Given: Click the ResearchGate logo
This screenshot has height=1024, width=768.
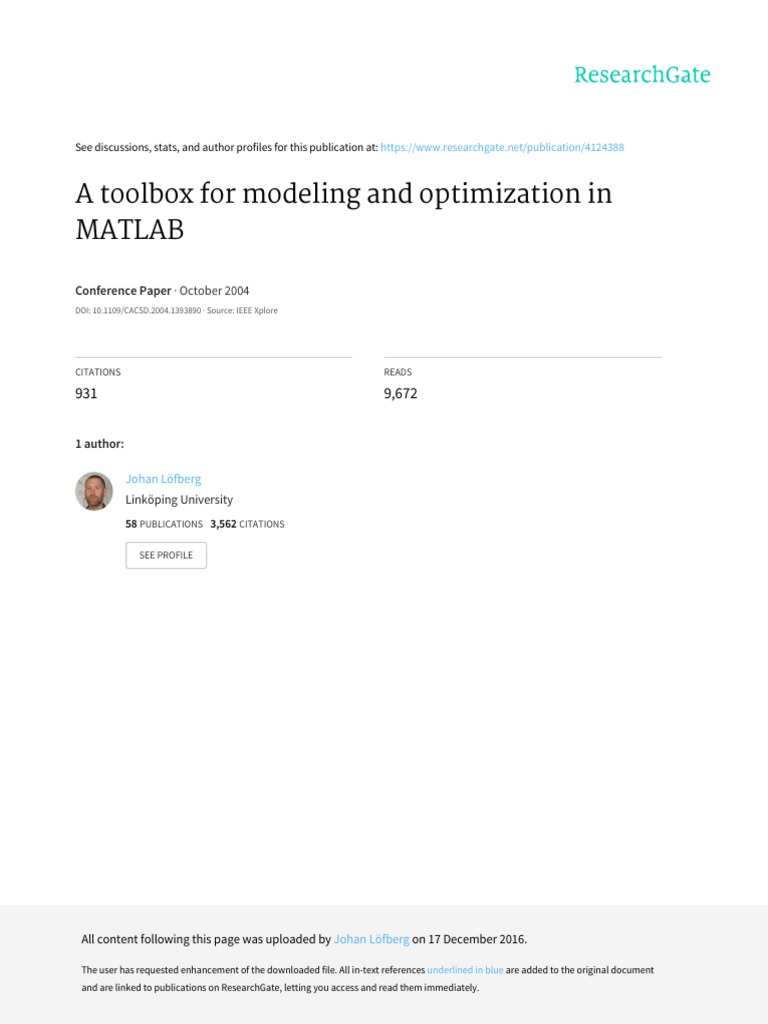Looking at the screenshot, I should (x=642, y=75).
